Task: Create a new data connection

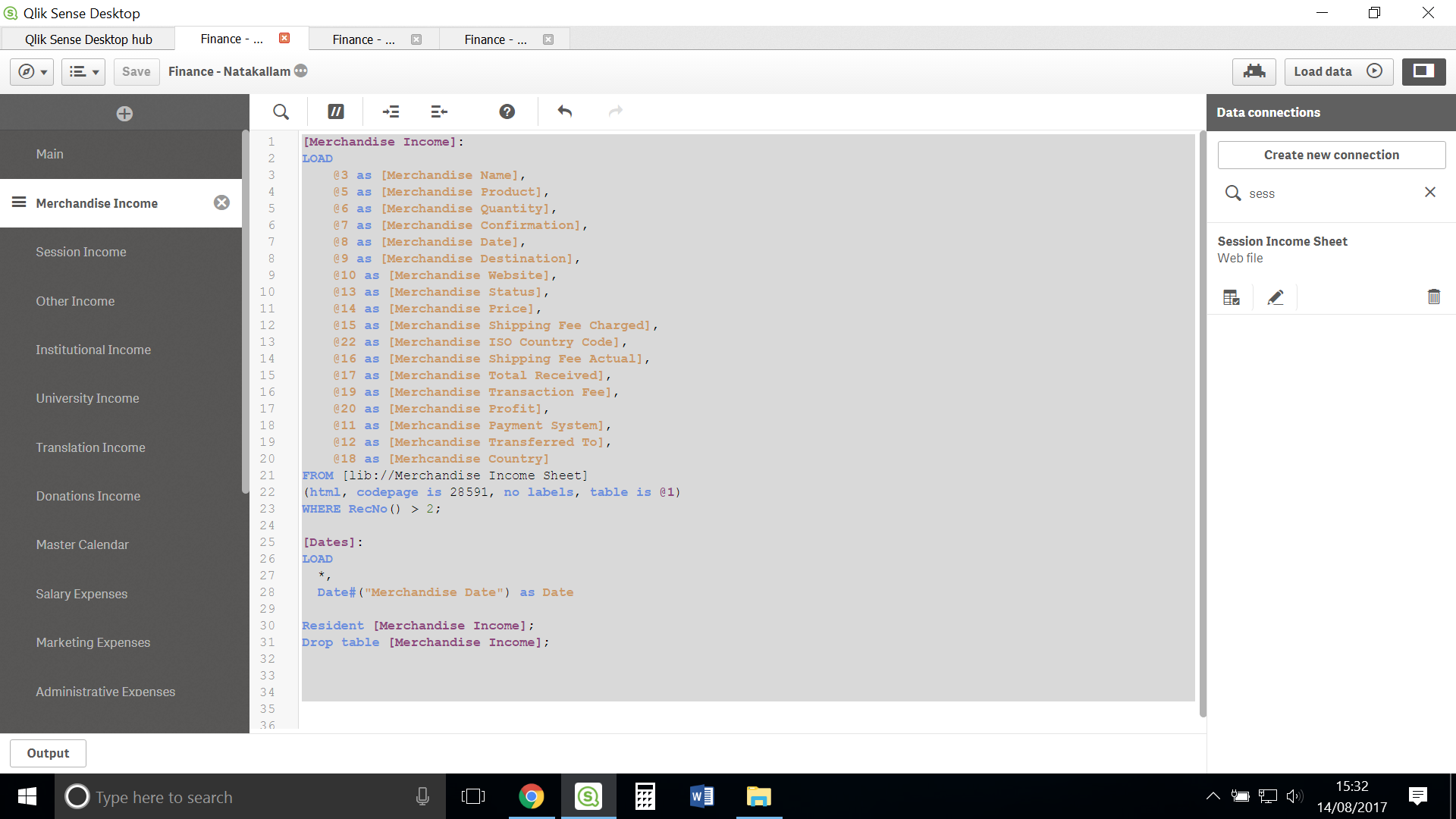Action: [1331, 155]
